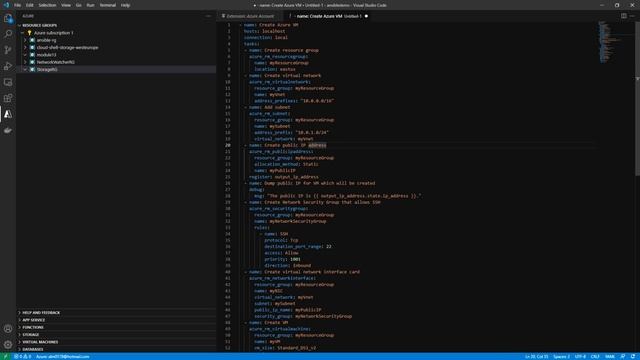Switch to the Extension: Azure Account tab
The width and height of the screenshot is (640, 360).
250,16
